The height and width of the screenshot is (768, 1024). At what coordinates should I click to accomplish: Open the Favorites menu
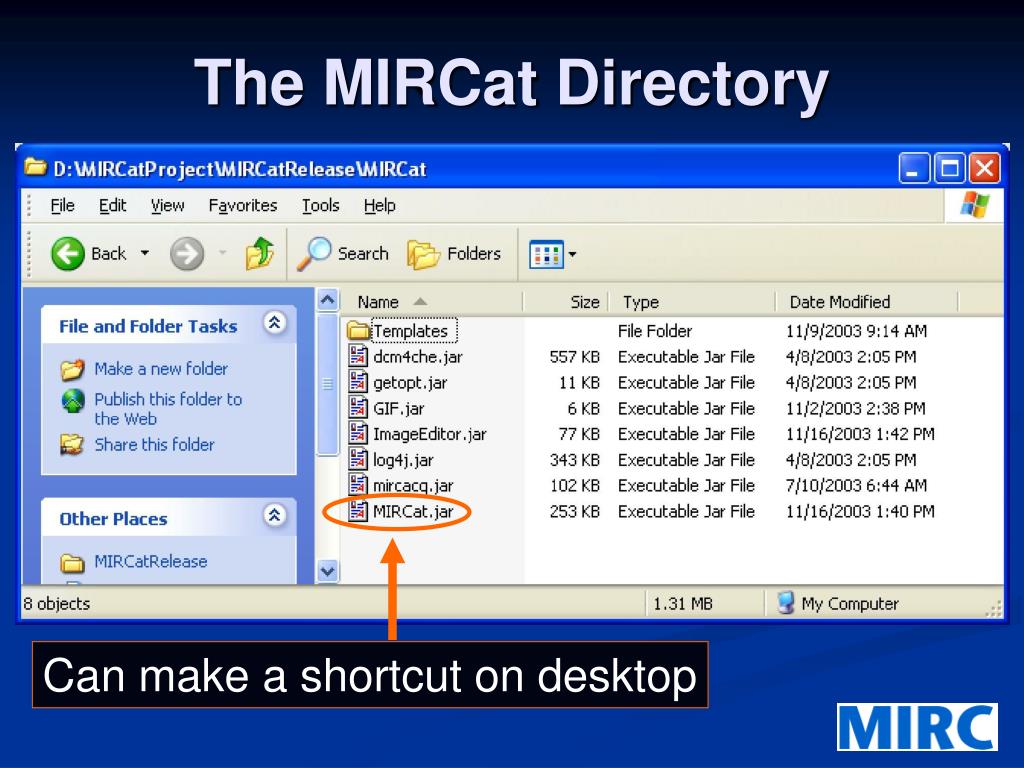tap(243, 206)
